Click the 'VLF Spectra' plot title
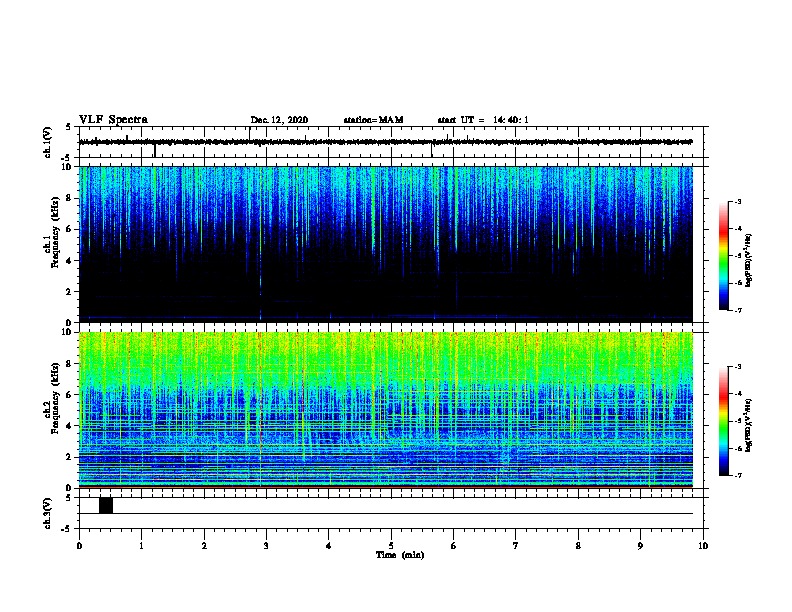 point(113,119)
